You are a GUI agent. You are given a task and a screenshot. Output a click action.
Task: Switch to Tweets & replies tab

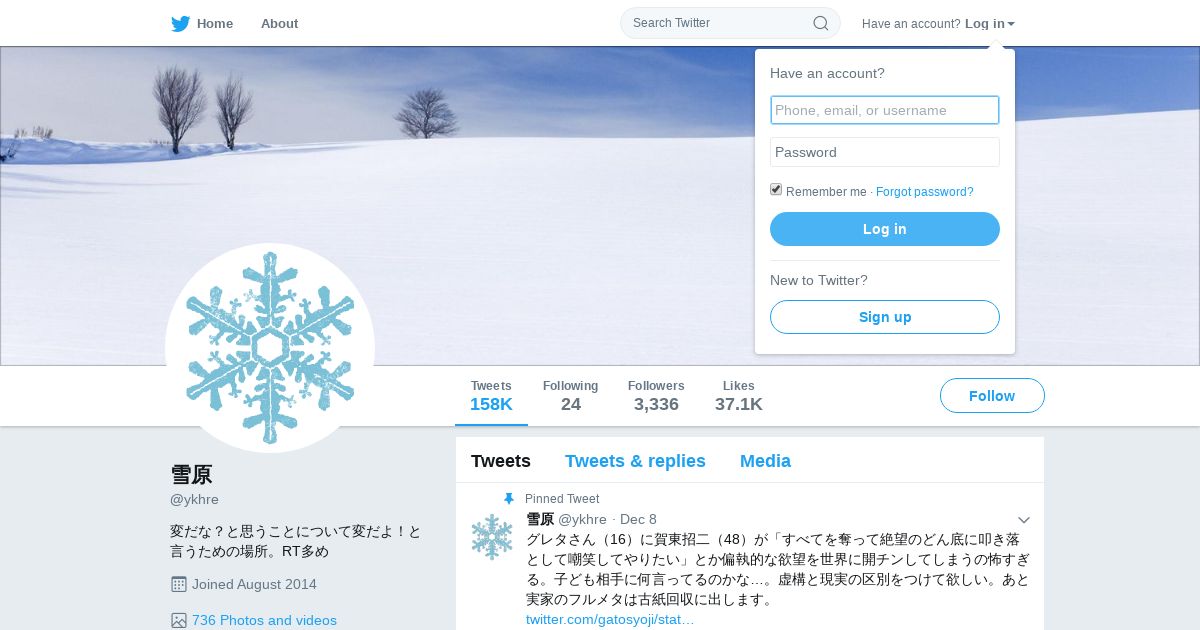[635, 461]
